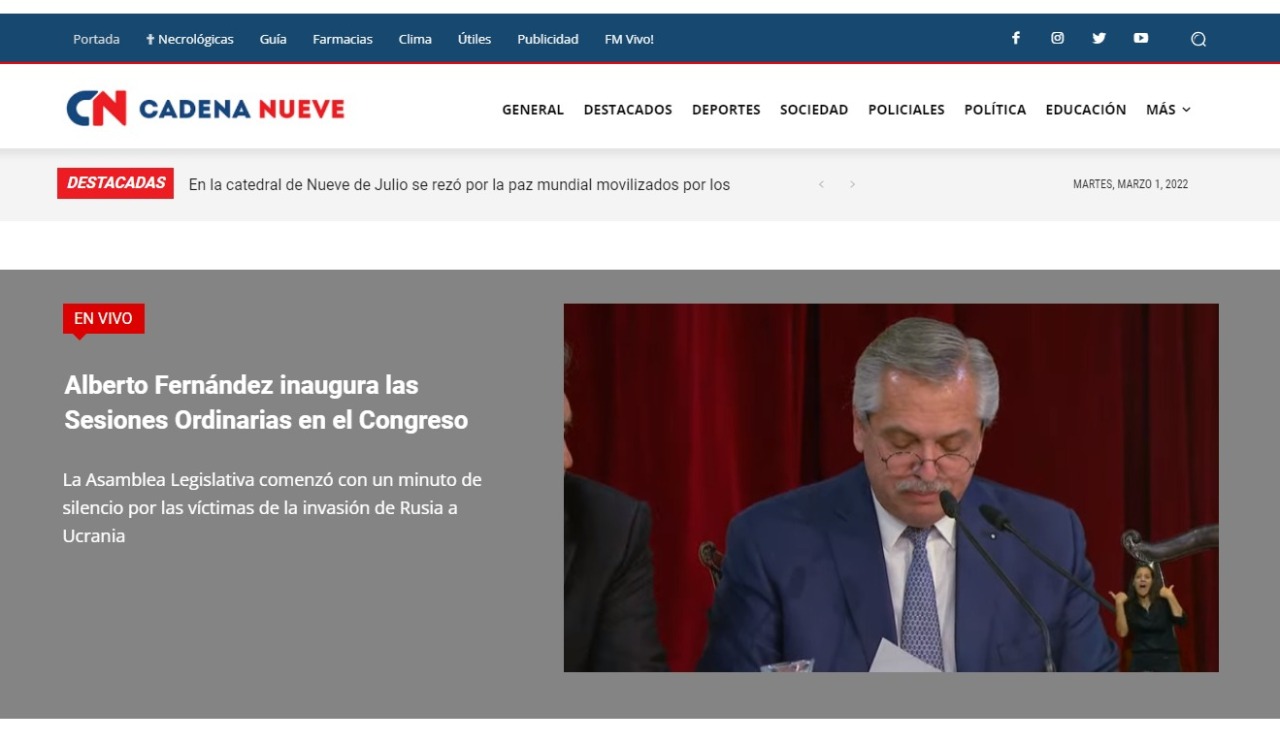Open the Instagram social icon
This screenshot has height=743, width=1280.
pyautogui.click(x=1057, y=39)
